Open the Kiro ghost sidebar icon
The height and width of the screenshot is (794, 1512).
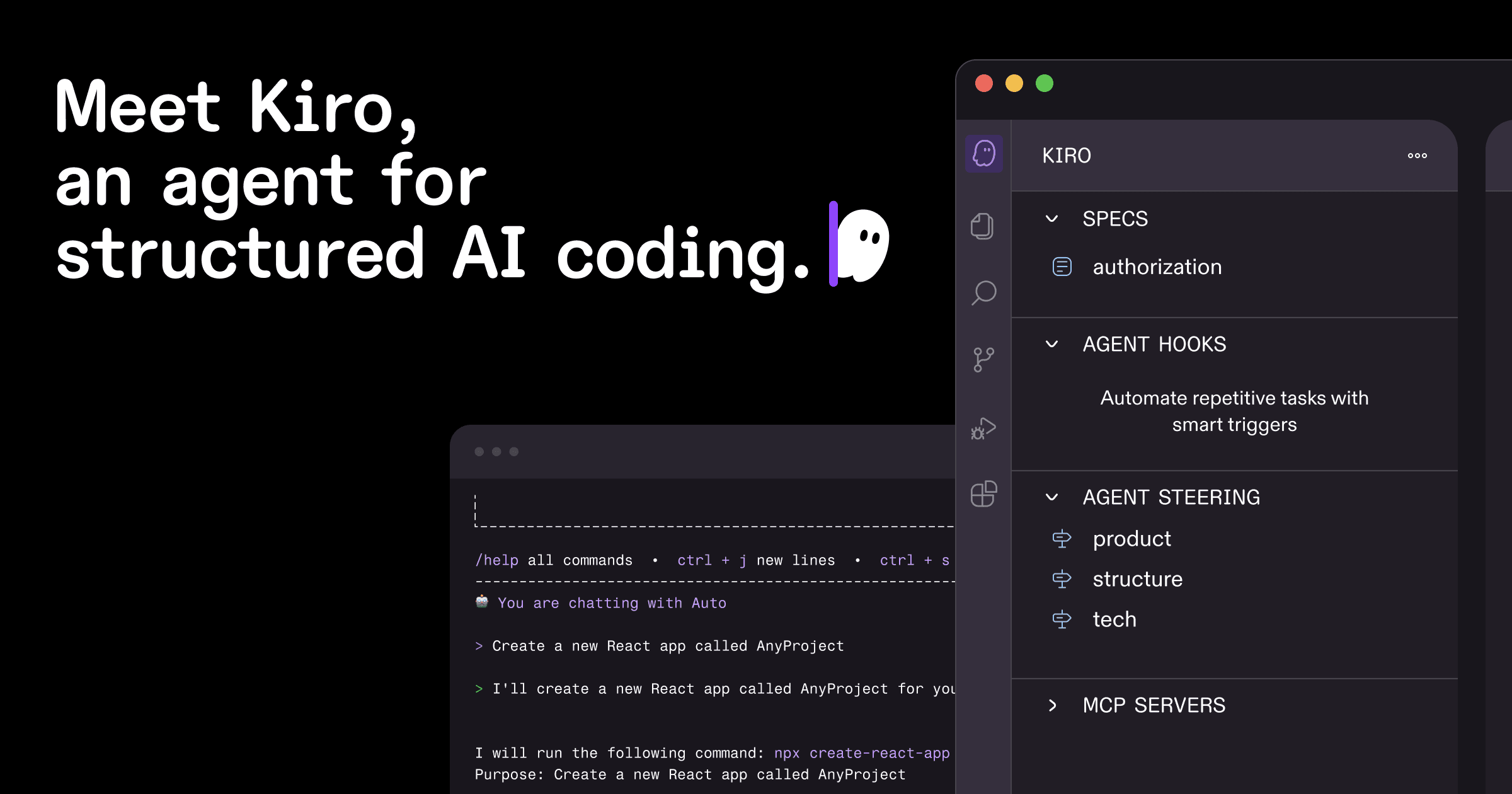pyautogui.click(x=983, y=153)
